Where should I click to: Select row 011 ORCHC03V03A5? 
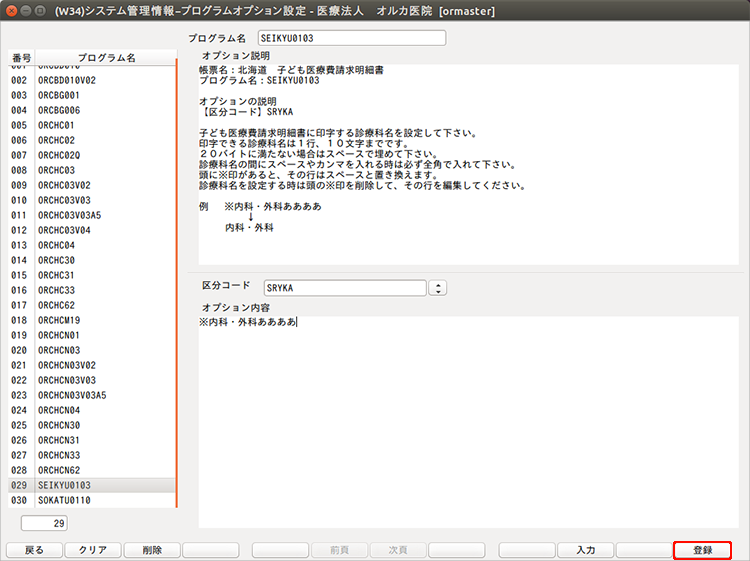tap(92, 215)
